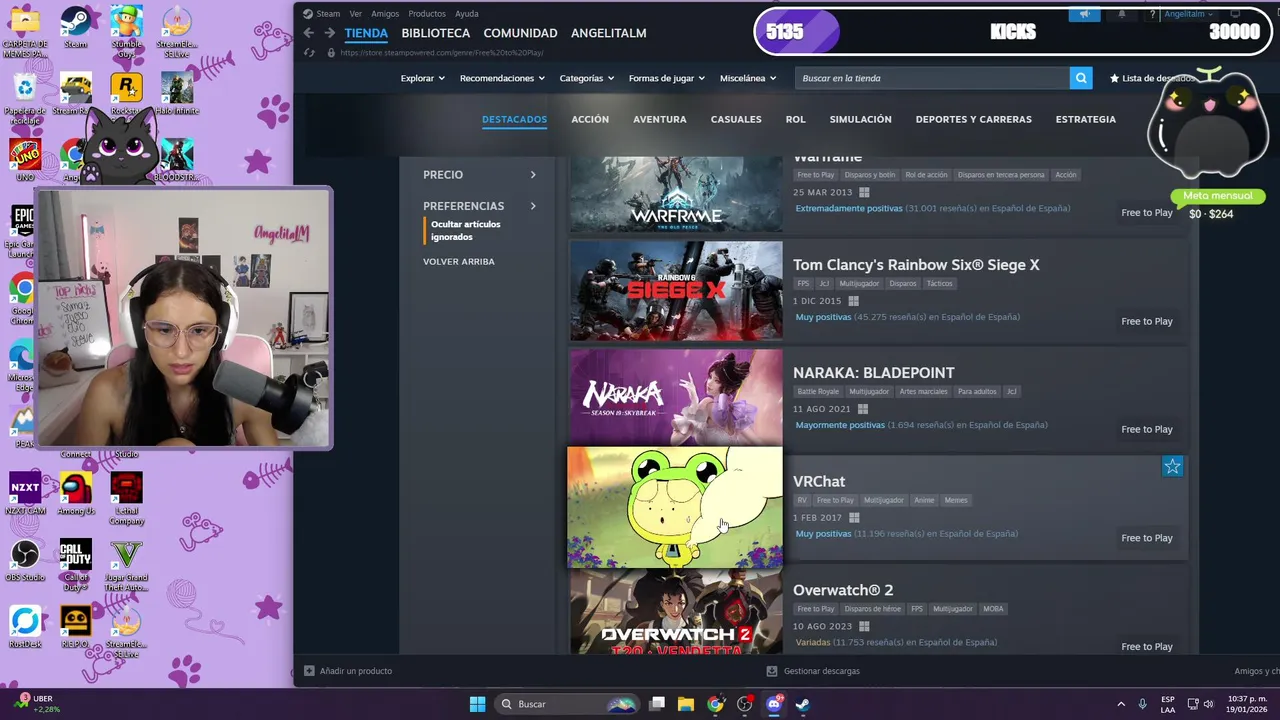Screen dimensions: 1280x720
Task: Expand the PRECIO filter section
Action: click(x=479, y=175)
